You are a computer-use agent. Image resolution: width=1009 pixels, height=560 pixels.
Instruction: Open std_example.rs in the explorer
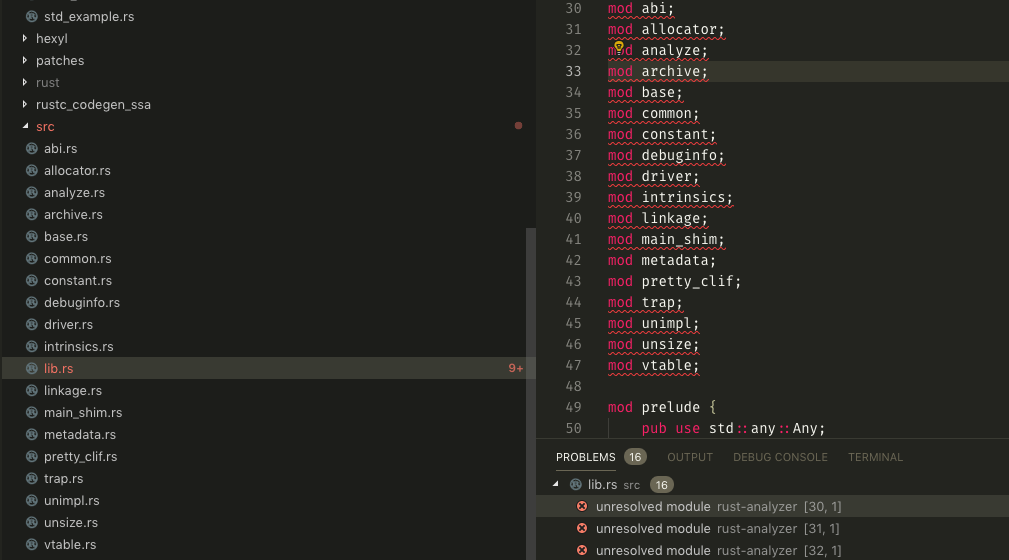[x=89, y=17]
